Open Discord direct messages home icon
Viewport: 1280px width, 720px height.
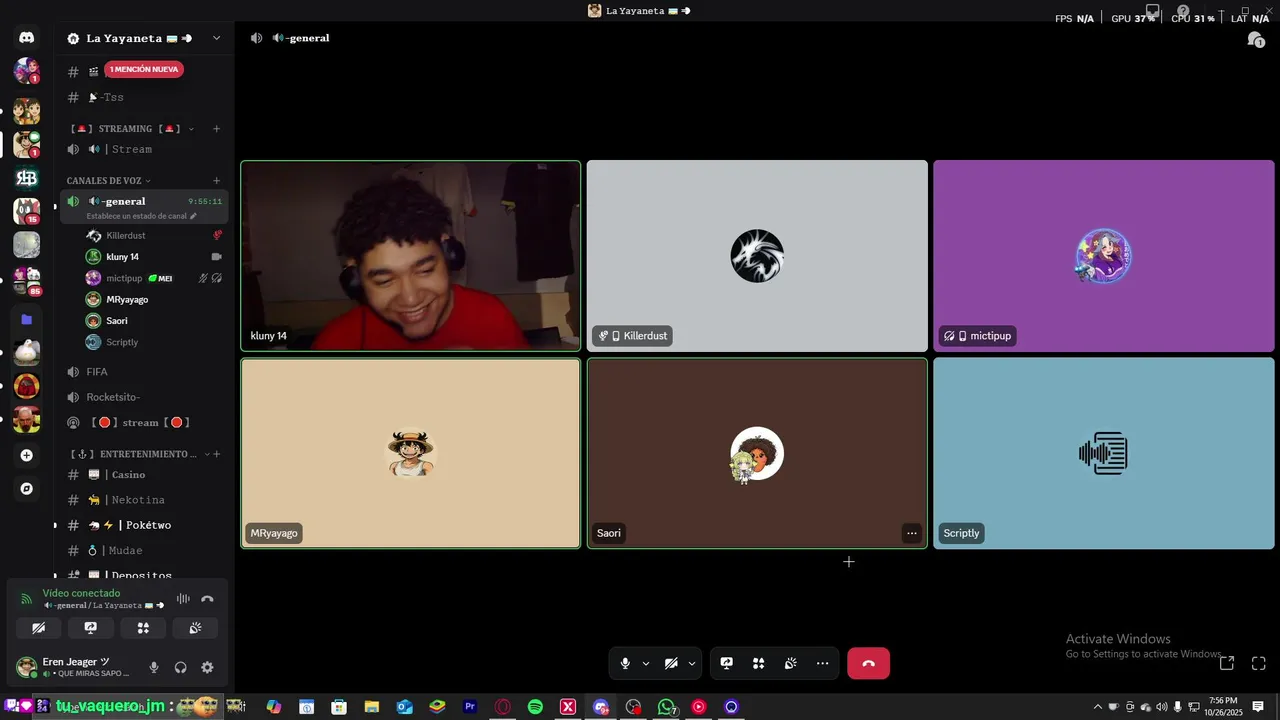tap(27, 38)
